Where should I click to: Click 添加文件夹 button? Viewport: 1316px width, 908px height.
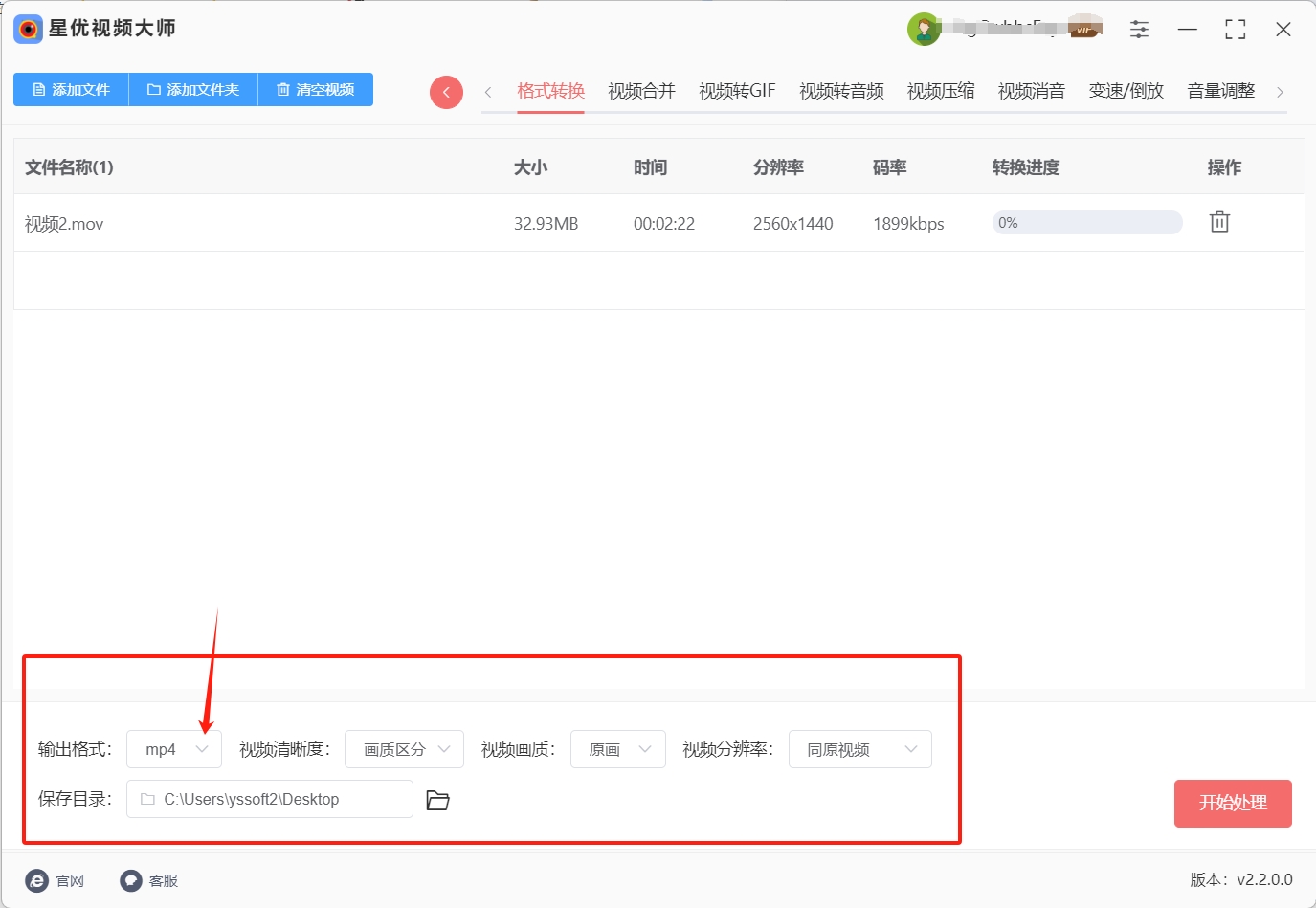point(193,89)
